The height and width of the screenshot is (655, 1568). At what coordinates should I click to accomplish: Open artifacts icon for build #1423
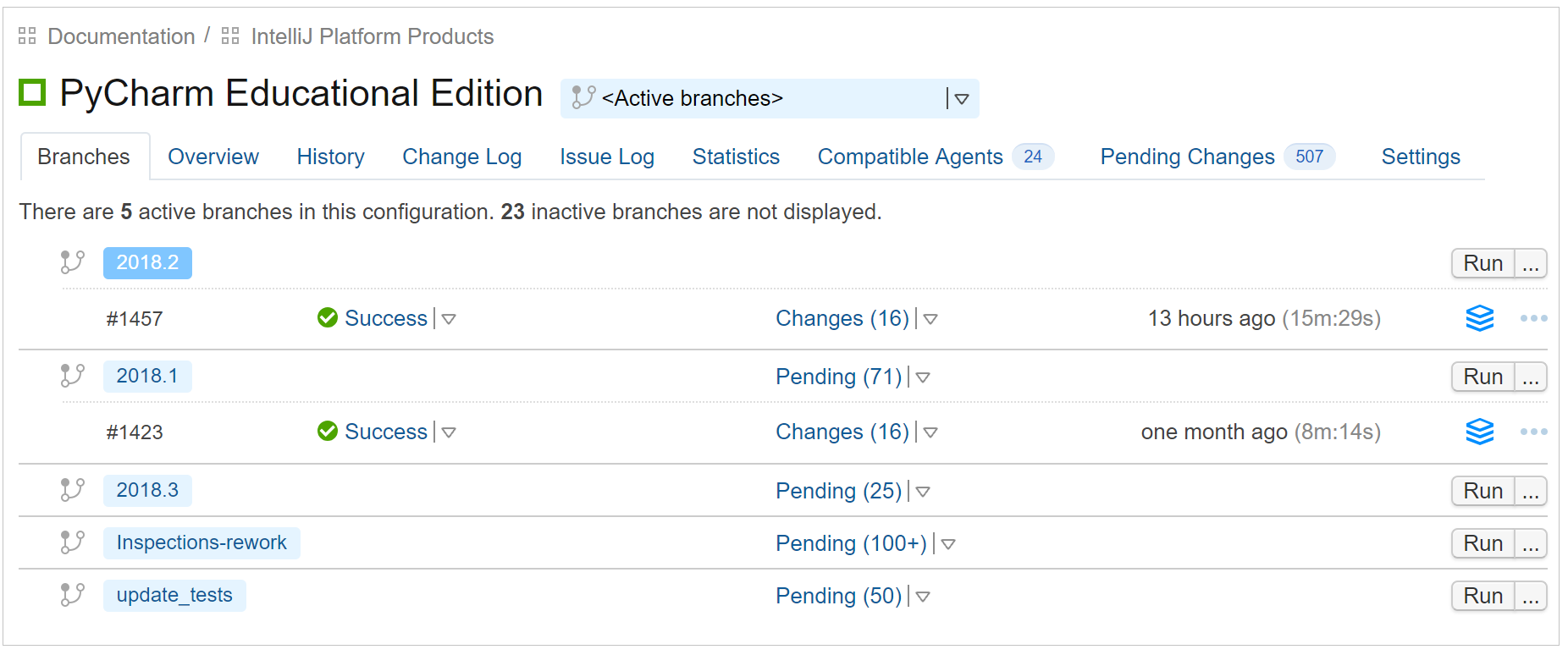(x=1479, y=432)
